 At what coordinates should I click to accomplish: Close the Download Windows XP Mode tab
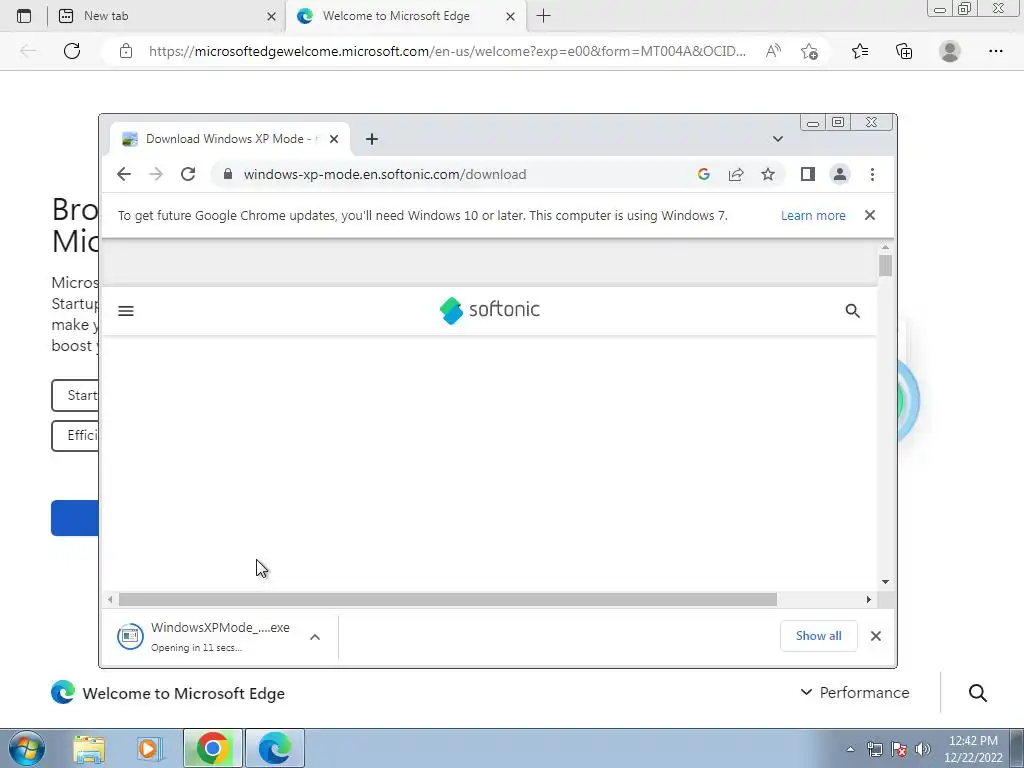pyautogui.click(x=334, y=139)
